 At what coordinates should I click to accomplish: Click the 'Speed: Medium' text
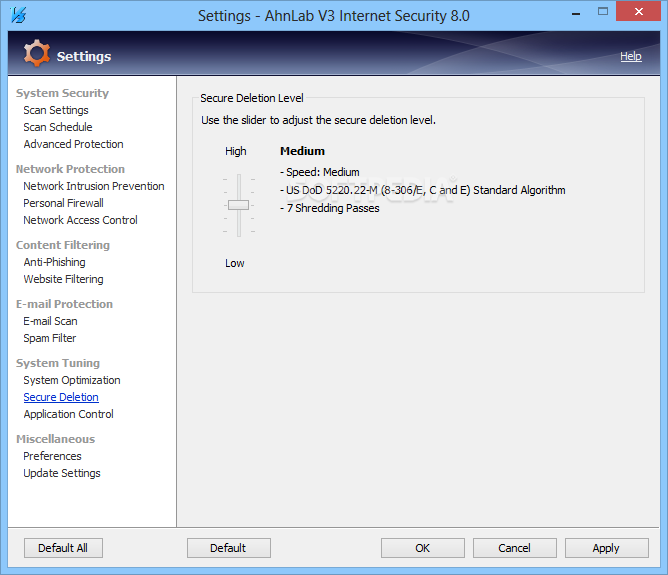(x=320, y=172)
